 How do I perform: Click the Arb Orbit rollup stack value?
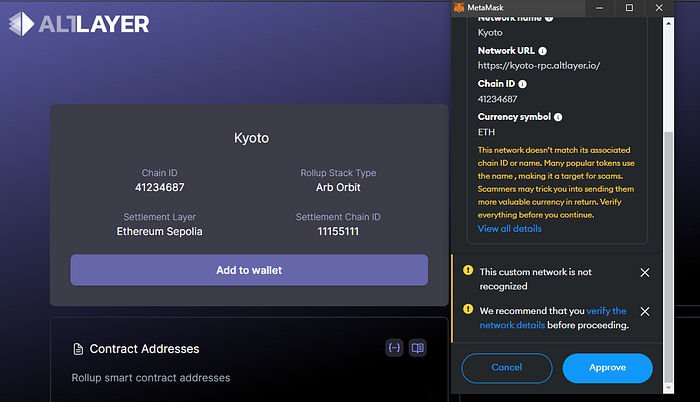click(x=338, y=188)
